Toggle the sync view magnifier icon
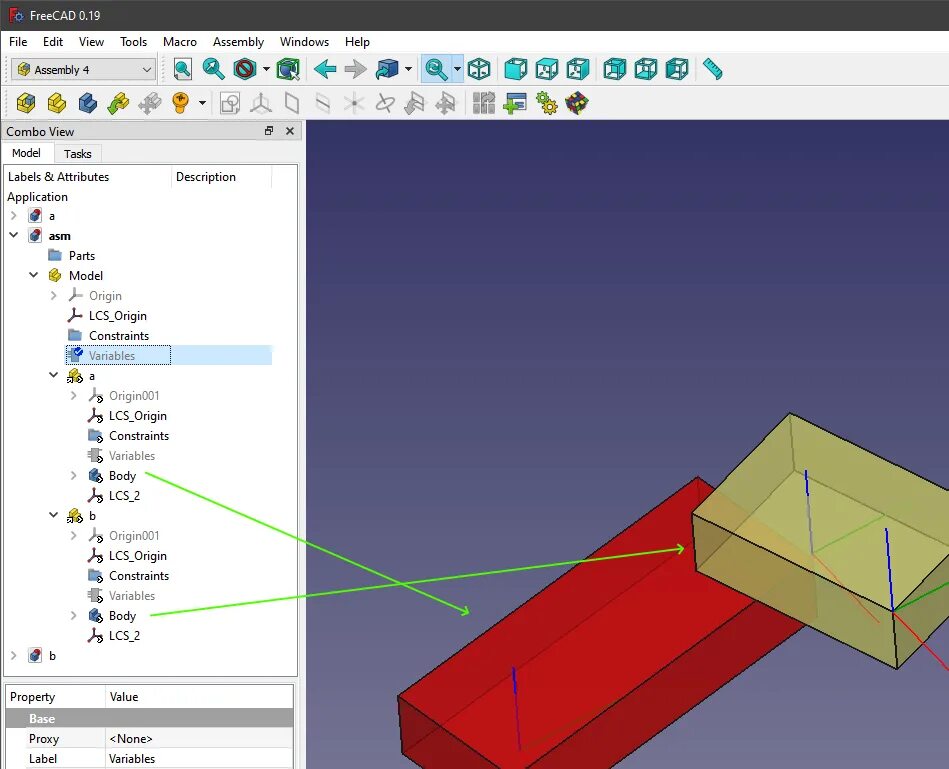949x769 pixels. tap(436, 69)
